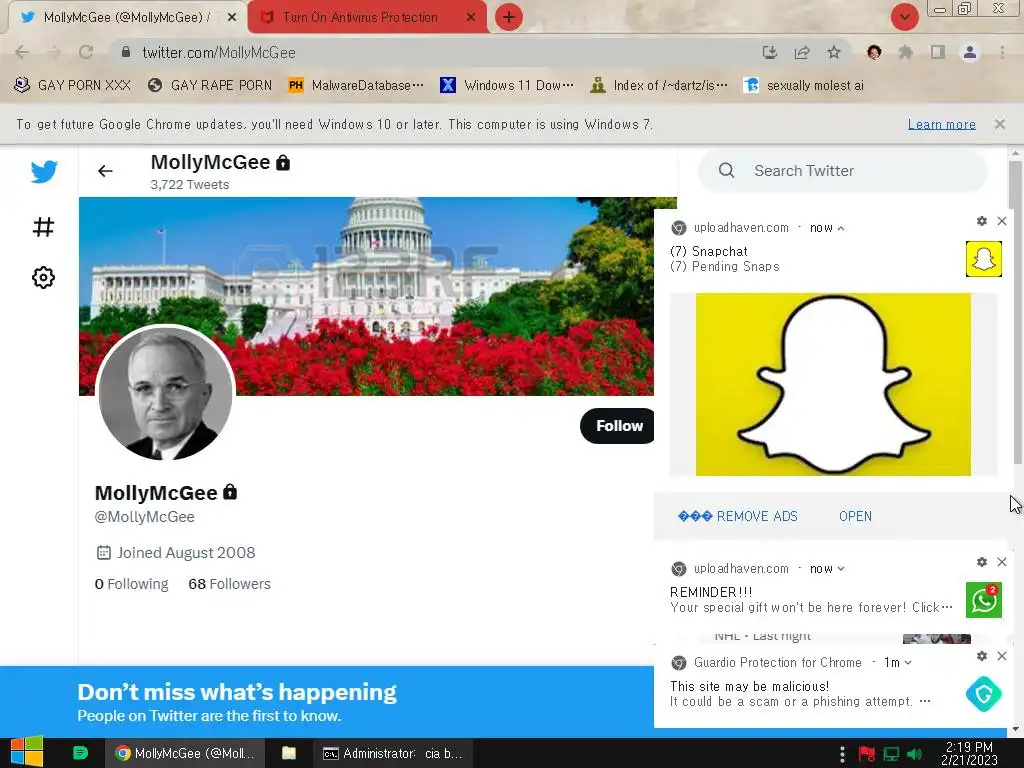1024x768 pixels.
Task: Open the Chrome three-dot menu
Action: coord(1002,52)
